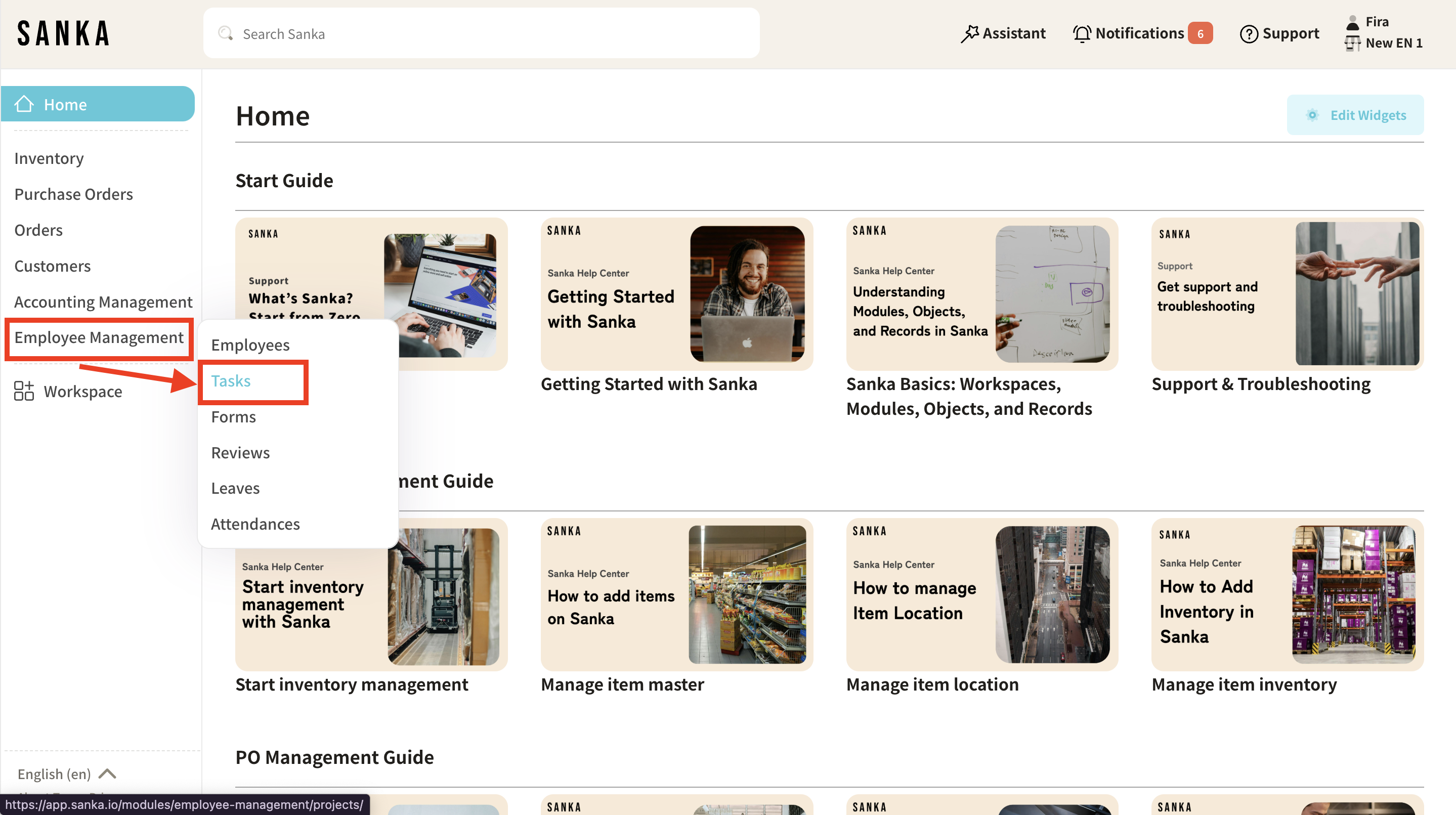Click the search magnifier icon
Viewport: 1456px width, 815px height.
[x=226, y=33]
